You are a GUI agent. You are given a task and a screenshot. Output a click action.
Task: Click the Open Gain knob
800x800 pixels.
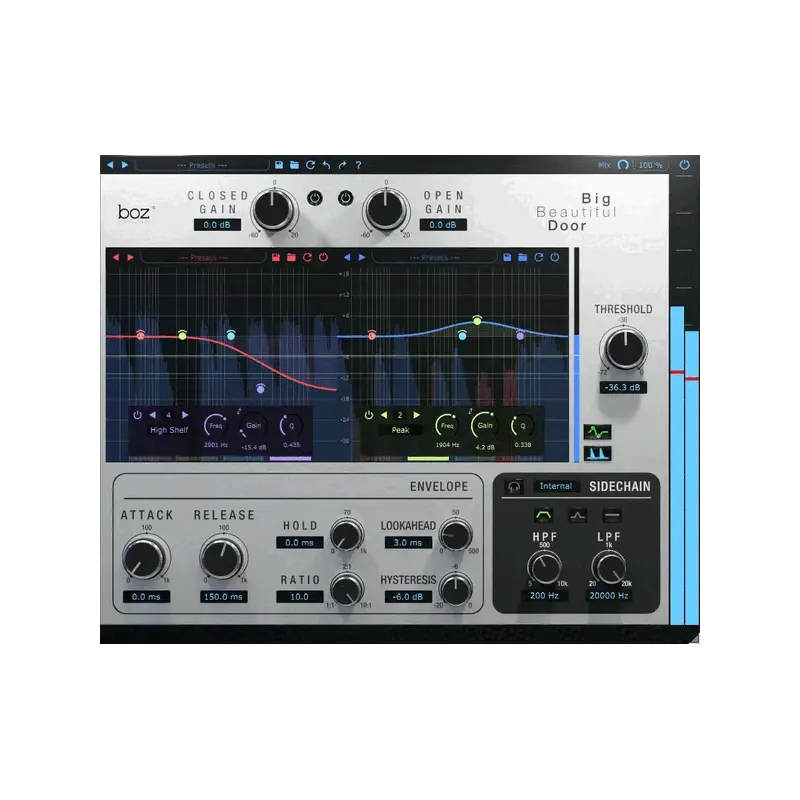point(386,210)
